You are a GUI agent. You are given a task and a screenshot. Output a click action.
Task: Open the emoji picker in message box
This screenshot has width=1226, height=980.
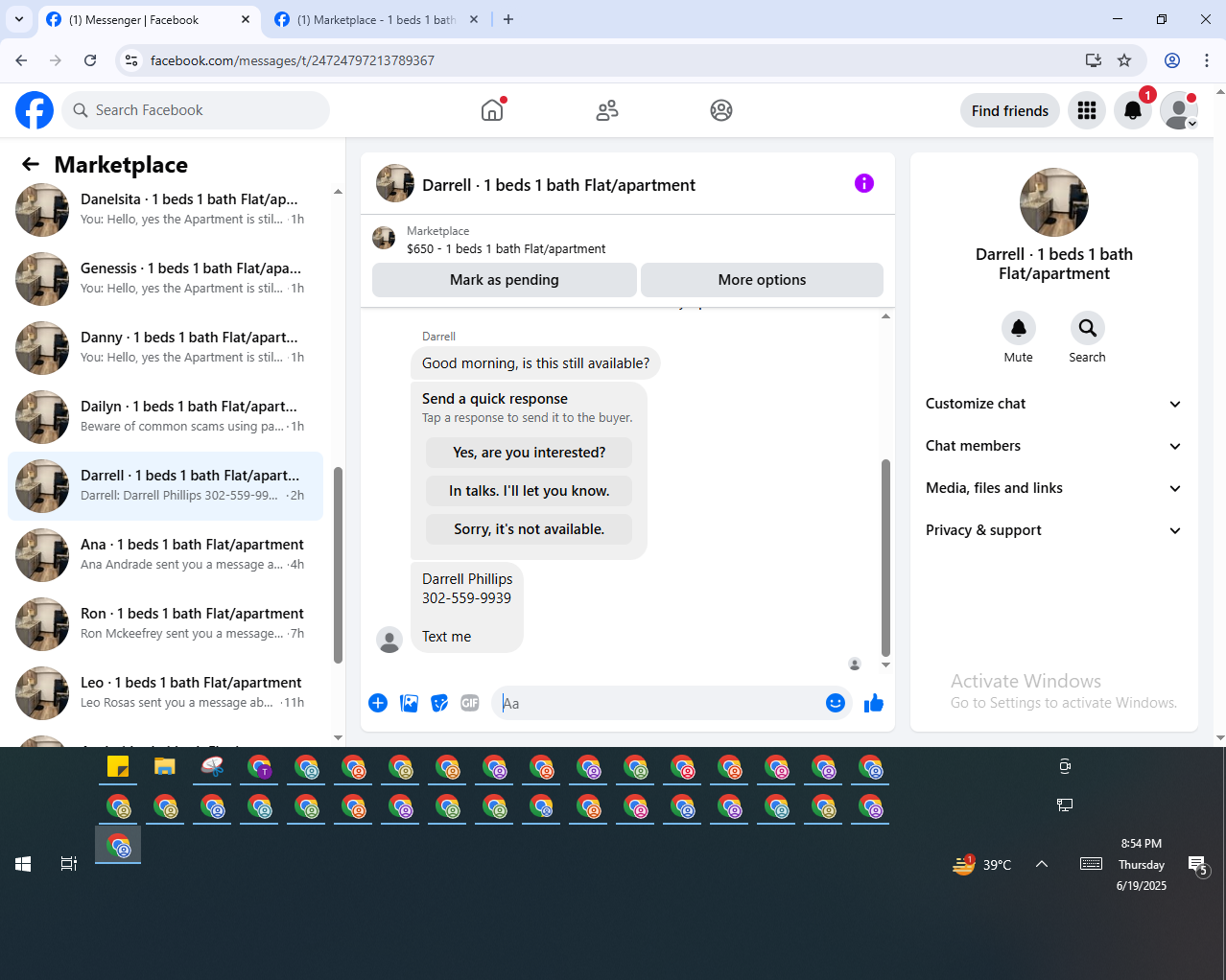(836, 703)
